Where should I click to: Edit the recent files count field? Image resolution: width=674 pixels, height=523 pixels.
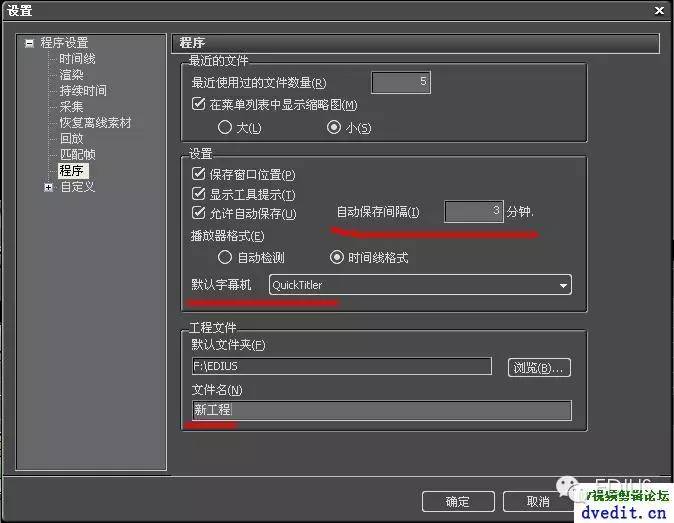pyautogui.click(x=401, y=82)
